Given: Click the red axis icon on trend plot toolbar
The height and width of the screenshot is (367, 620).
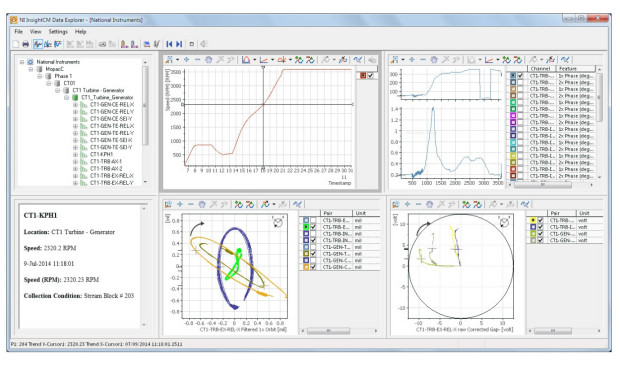Looking at the screenshot, I should tap(264, 60).
